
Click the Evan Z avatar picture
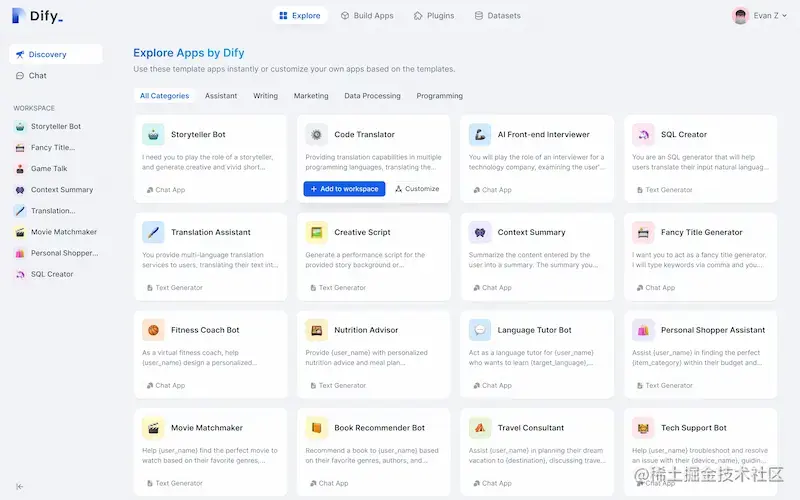[x=740, y=16]
